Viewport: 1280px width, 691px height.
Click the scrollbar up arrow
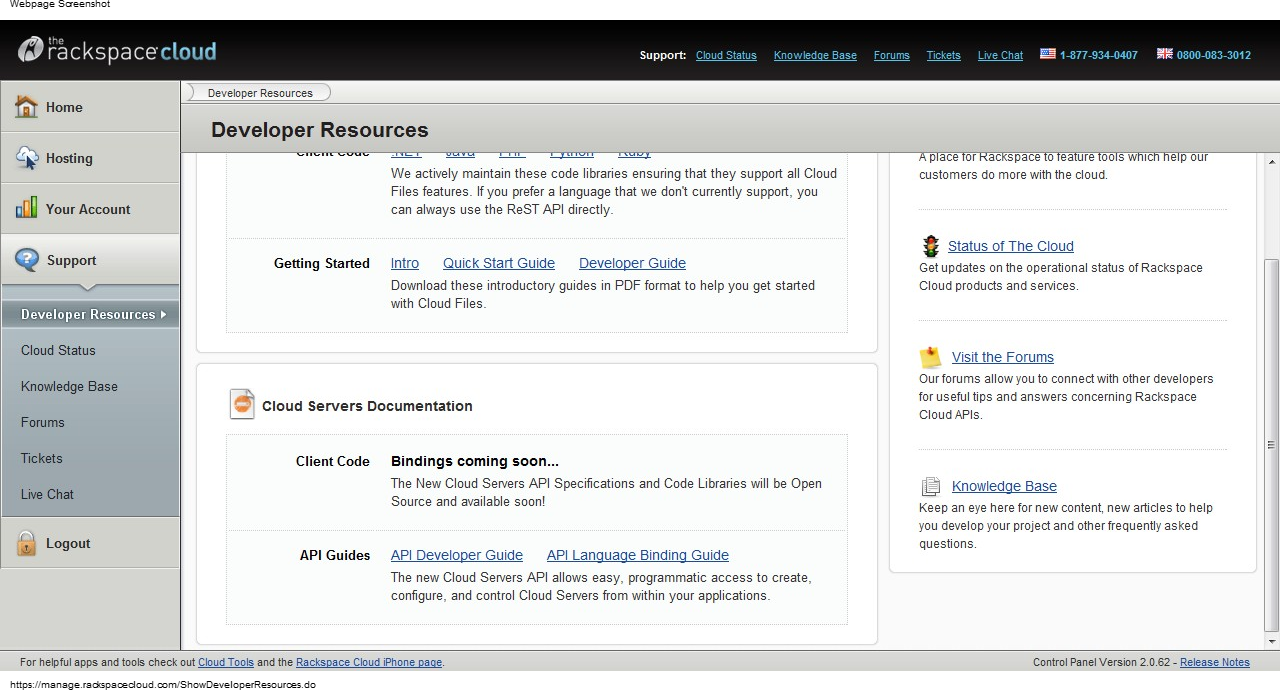pos(1272,162)
